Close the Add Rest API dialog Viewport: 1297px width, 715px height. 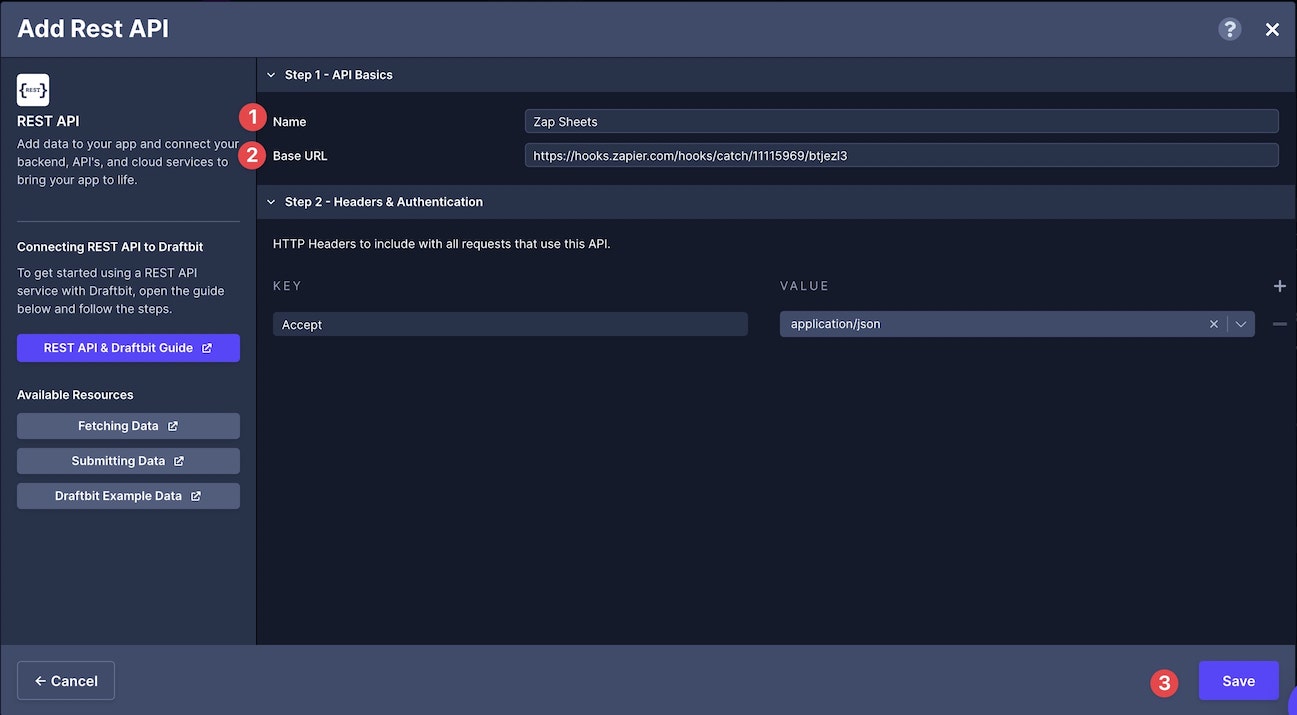coord(1272,30)
